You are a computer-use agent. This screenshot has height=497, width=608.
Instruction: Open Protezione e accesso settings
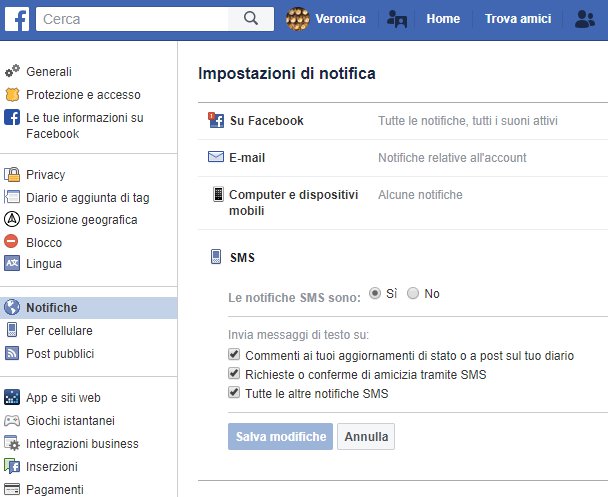[83, 95]
